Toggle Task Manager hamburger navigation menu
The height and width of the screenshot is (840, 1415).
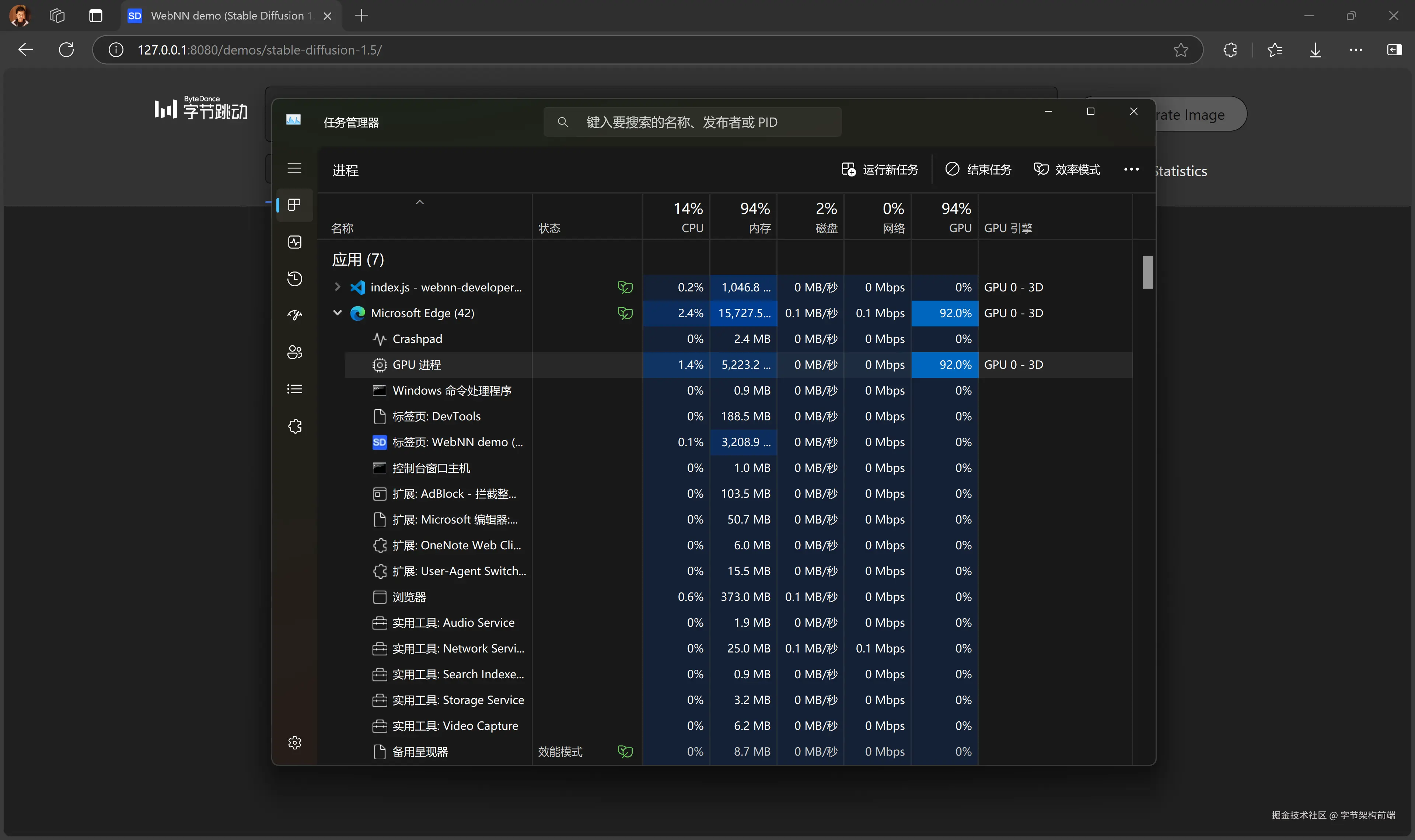294,168
